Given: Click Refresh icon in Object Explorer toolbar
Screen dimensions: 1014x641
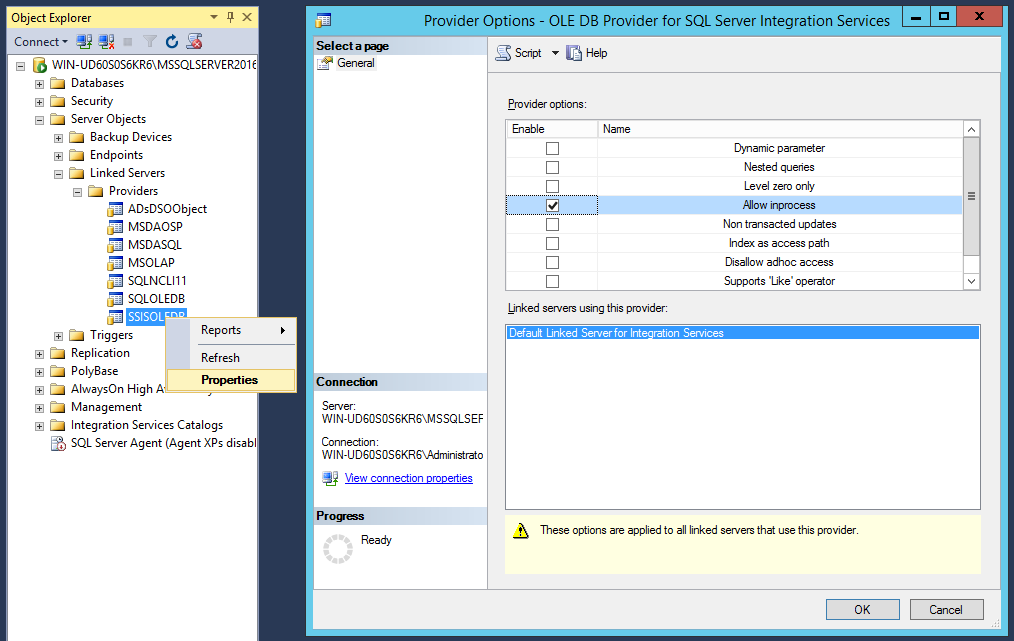Looking at the screenshot, I should coord(172,41).
